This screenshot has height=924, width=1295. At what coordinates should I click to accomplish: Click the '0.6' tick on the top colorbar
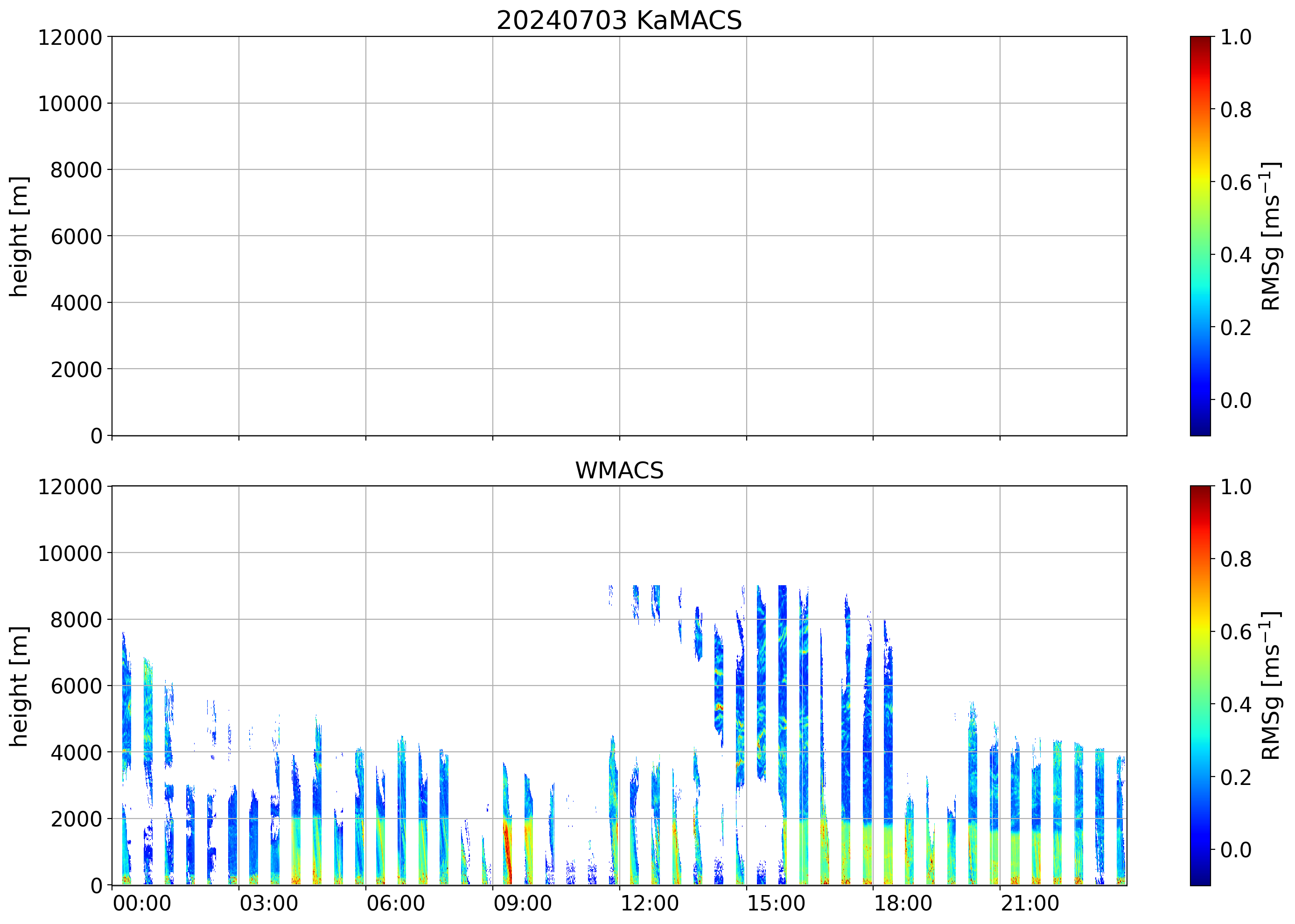tap(1235, 182)
